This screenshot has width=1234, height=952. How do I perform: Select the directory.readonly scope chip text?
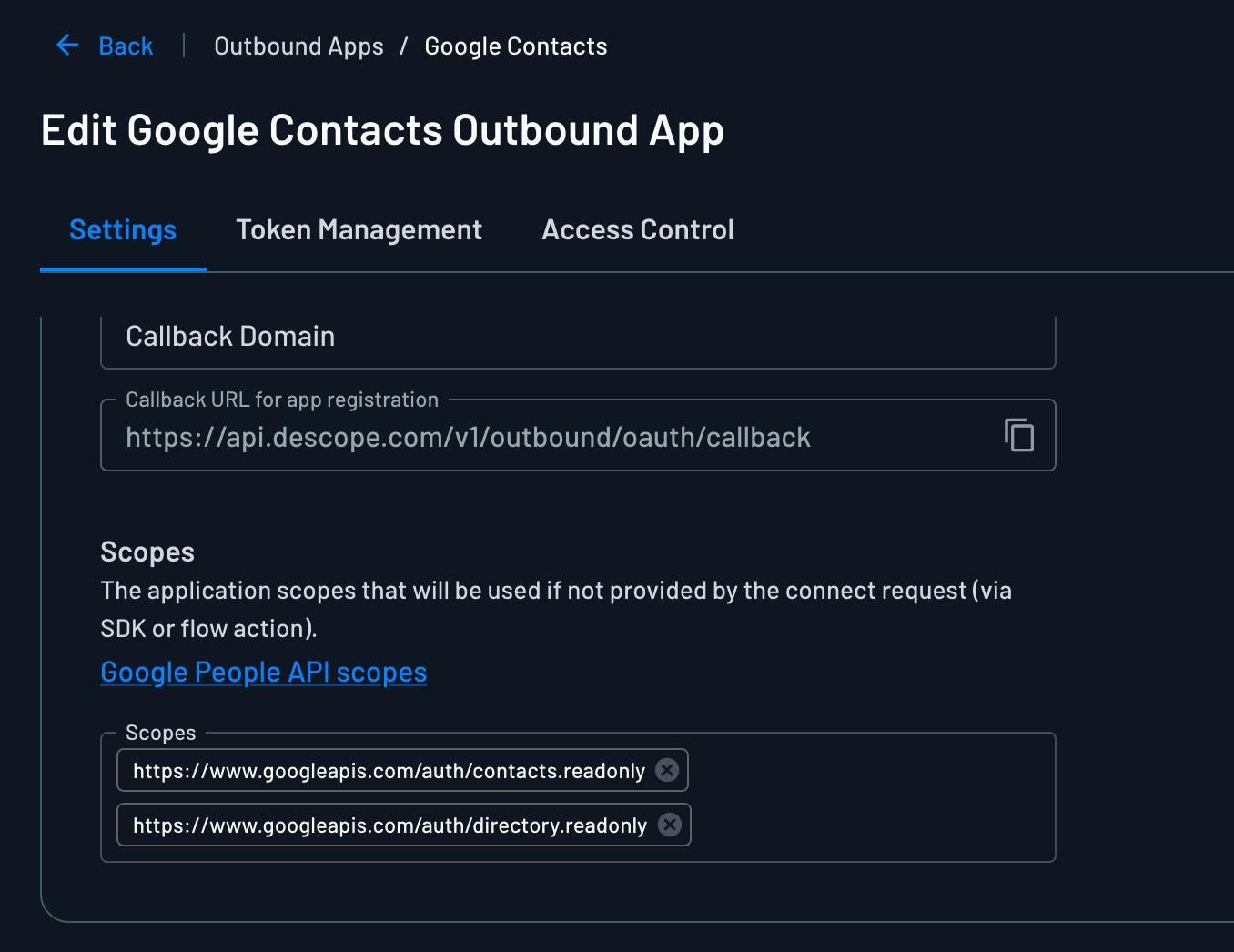tap(389, 825)
